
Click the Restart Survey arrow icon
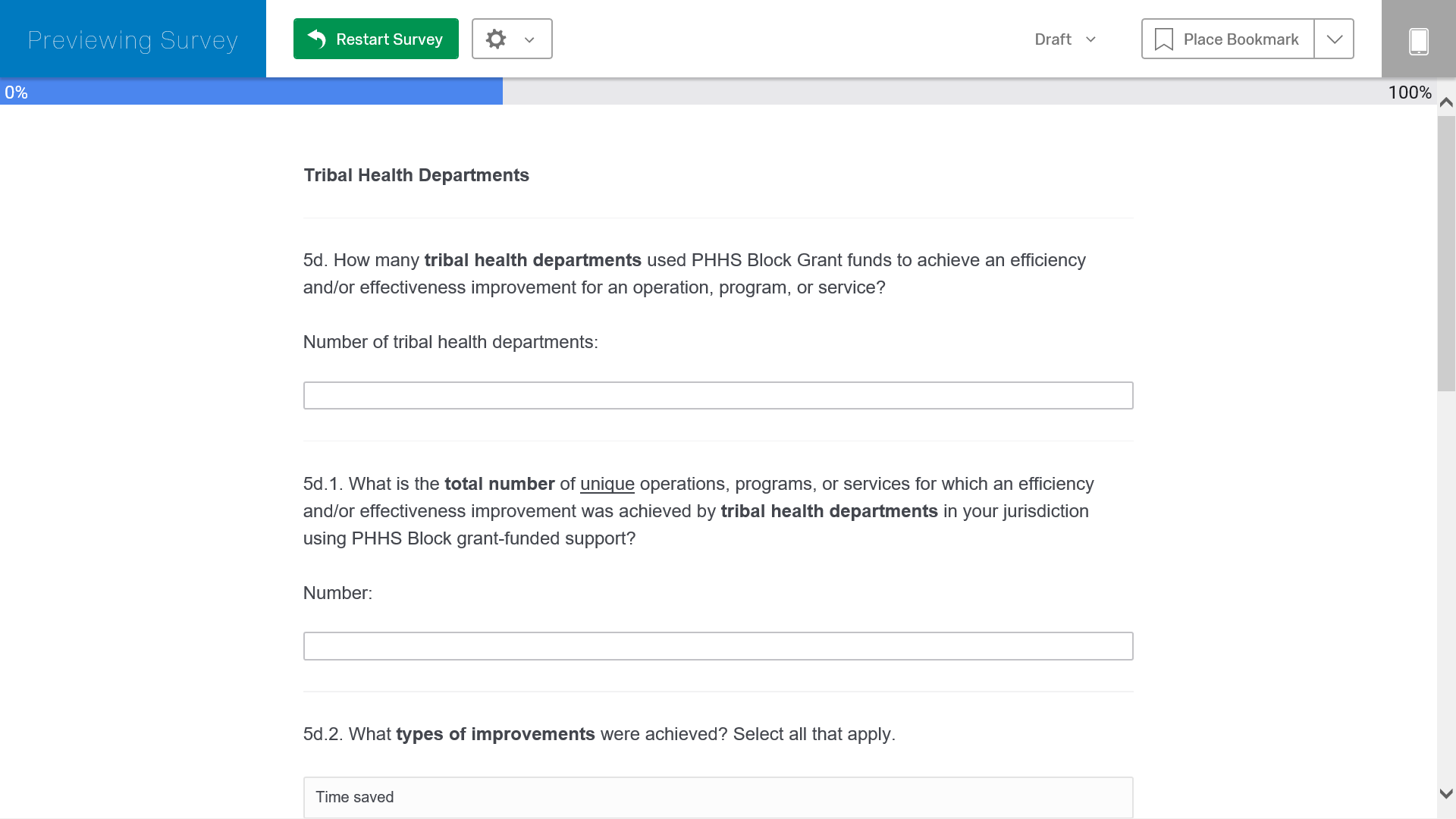click(317, 39)
